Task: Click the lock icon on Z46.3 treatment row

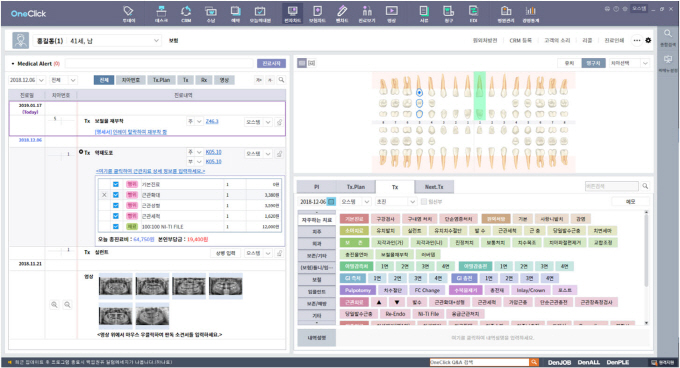Action: point(279,122)
